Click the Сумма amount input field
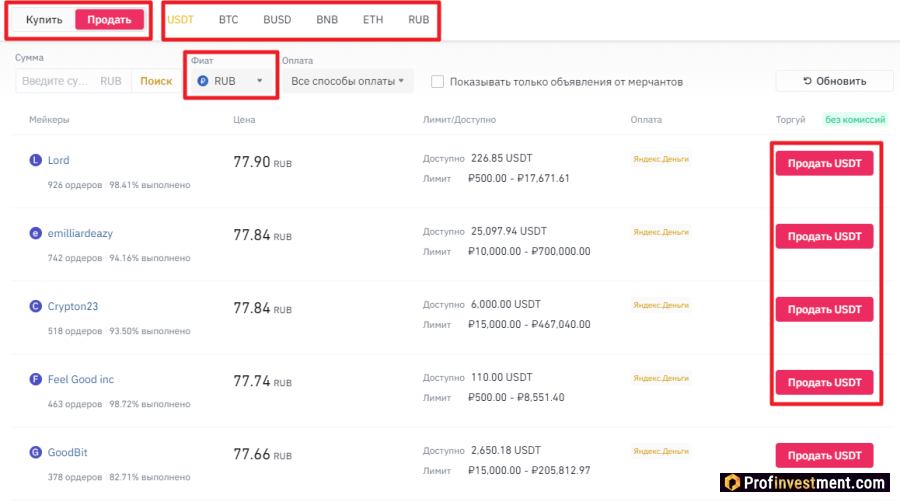The height and width of the screenshot is (502, 900). point(73,81)
